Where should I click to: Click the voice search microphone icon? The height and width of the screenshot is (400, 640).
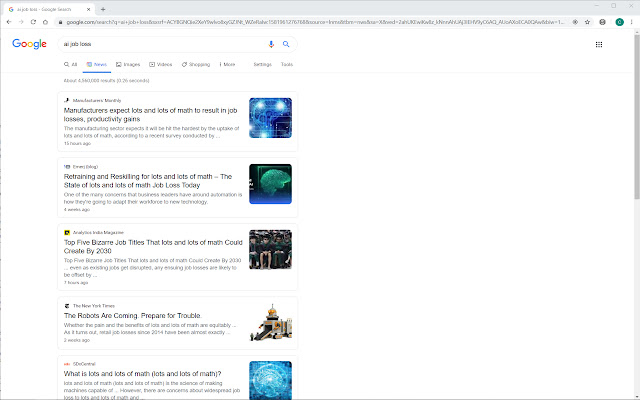point(271,44)
